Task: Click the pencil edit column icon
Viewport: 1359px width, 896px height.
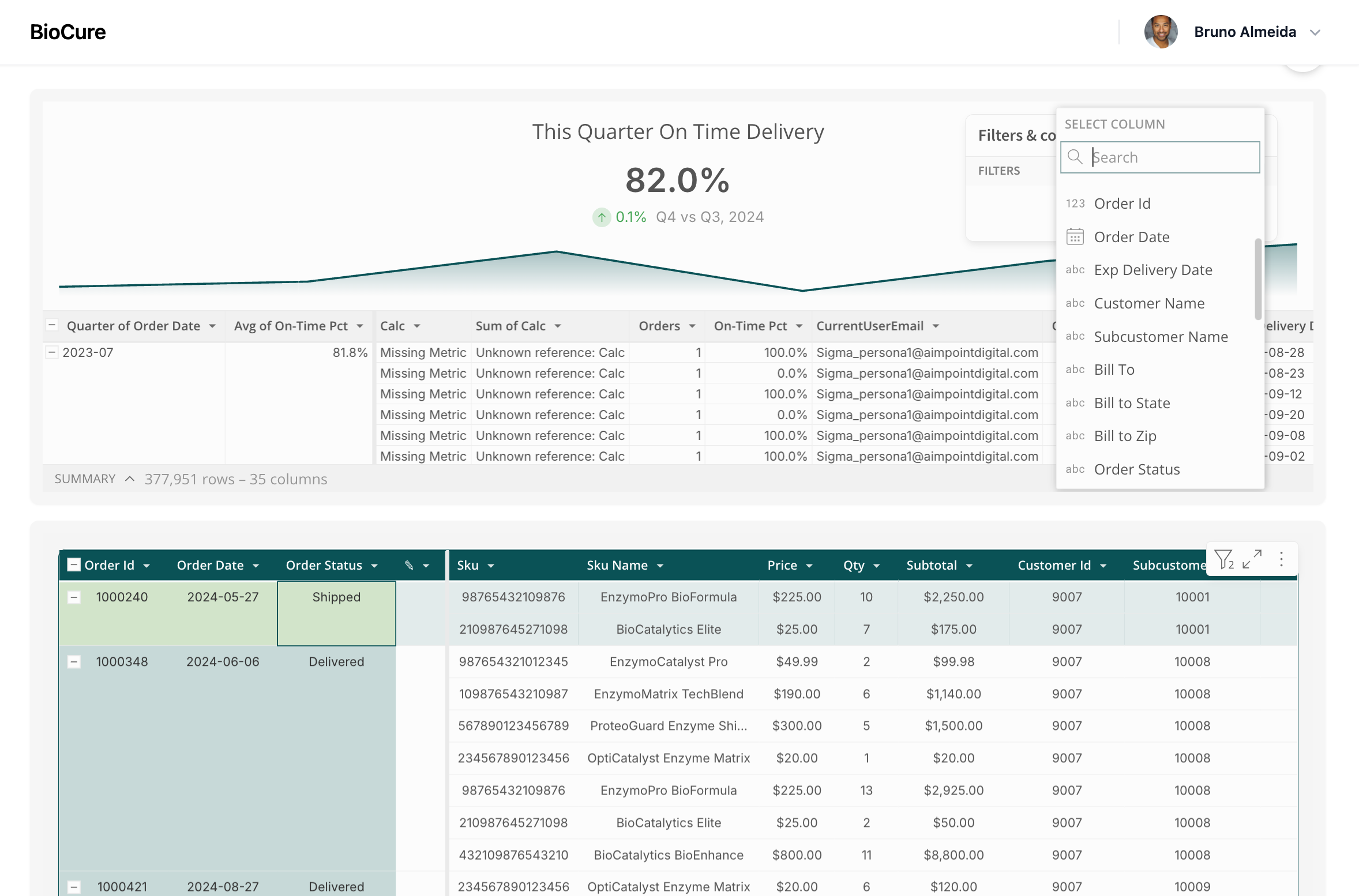Action: click(x=409, y=566)
